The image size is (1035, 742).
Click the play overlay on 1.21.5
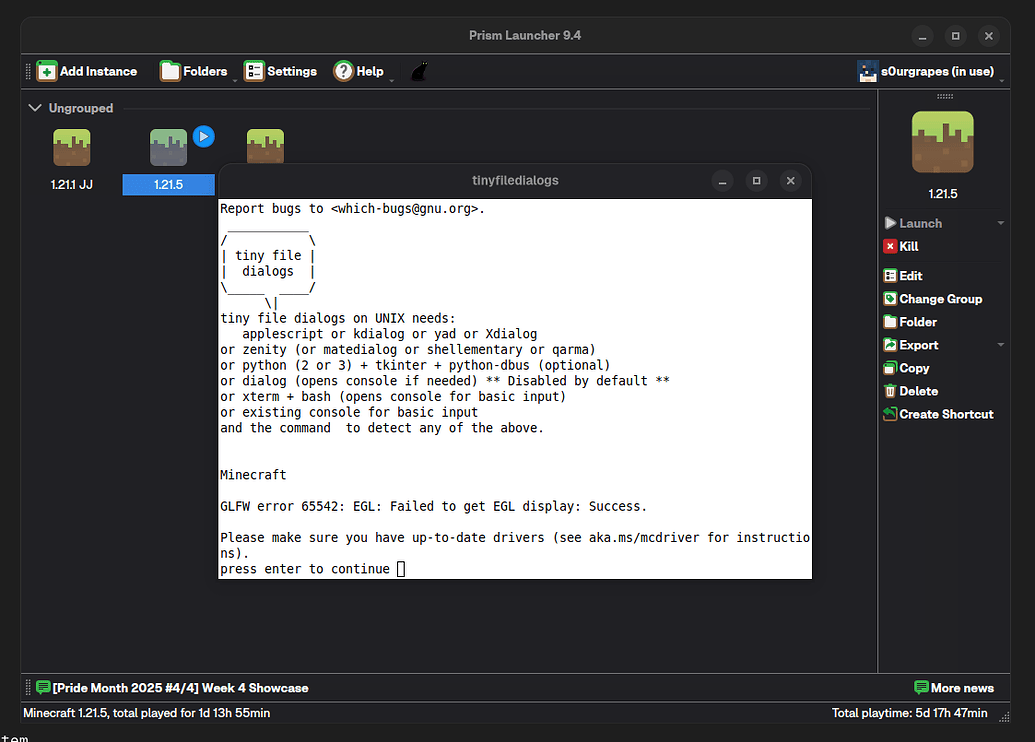point(203,136)
